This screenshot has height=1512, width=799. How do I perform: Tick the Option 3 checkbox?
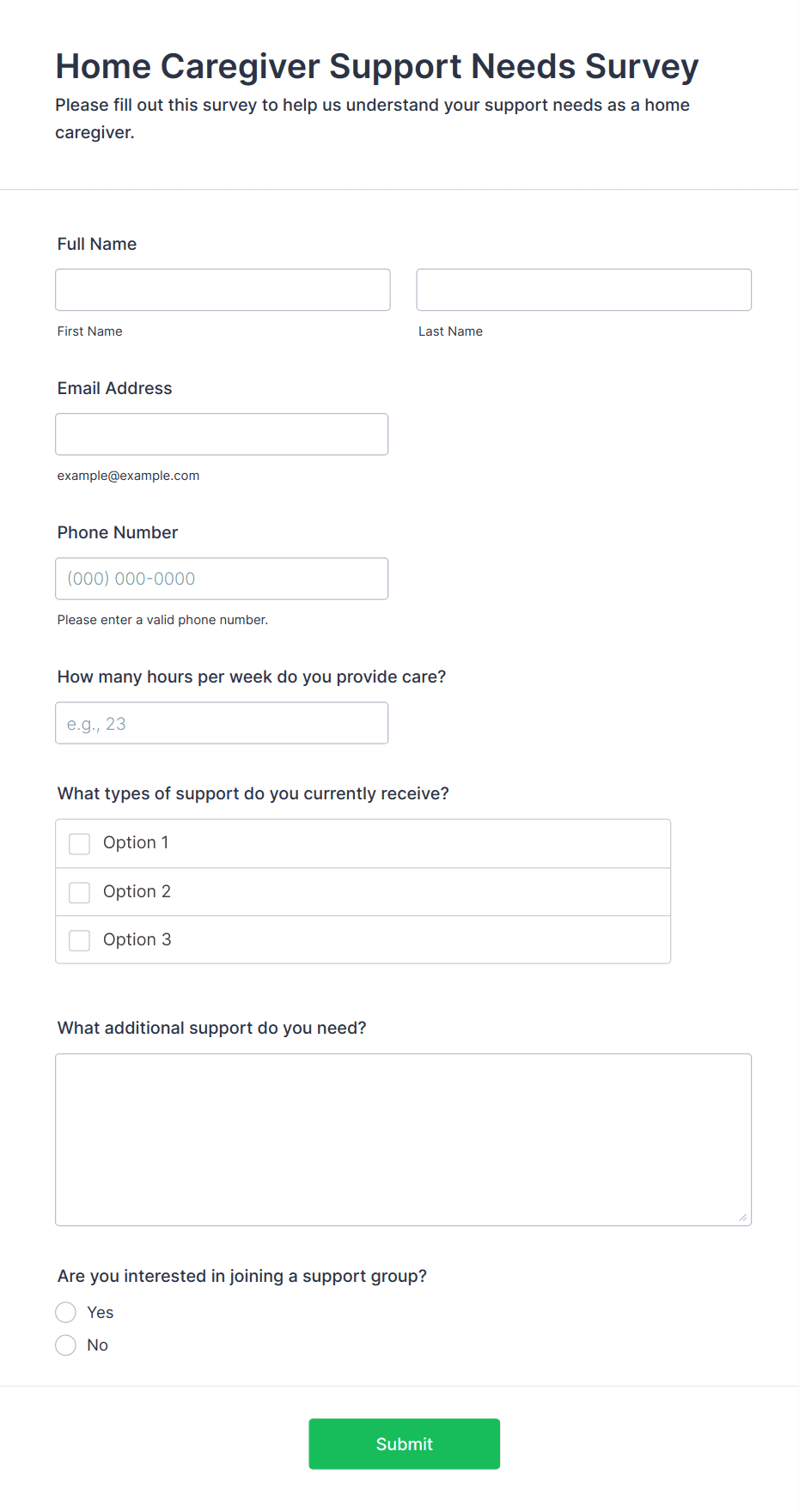click(x=80, y=941)
